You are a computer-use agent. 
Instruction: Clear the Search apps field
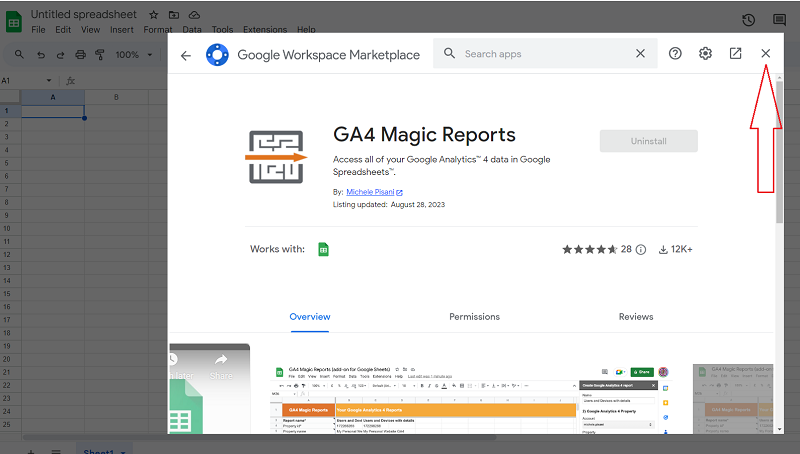640,54
